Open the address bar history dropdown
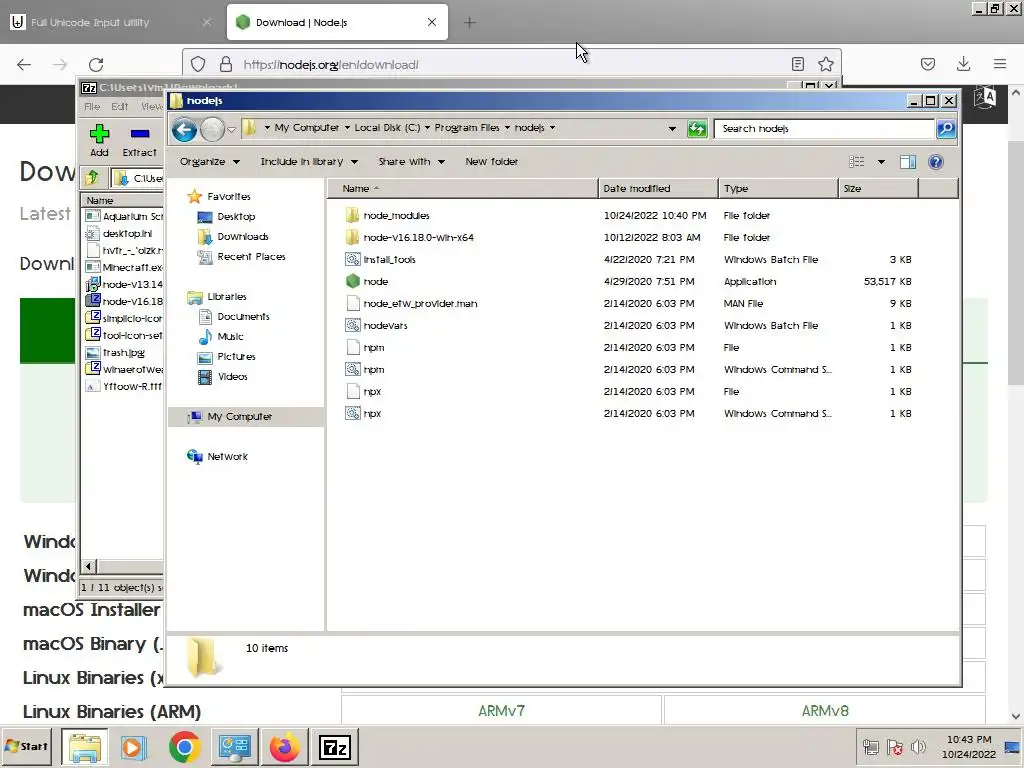Viewport: 1024px width, 768px height. pyautogui.click(x=672, y=129)
